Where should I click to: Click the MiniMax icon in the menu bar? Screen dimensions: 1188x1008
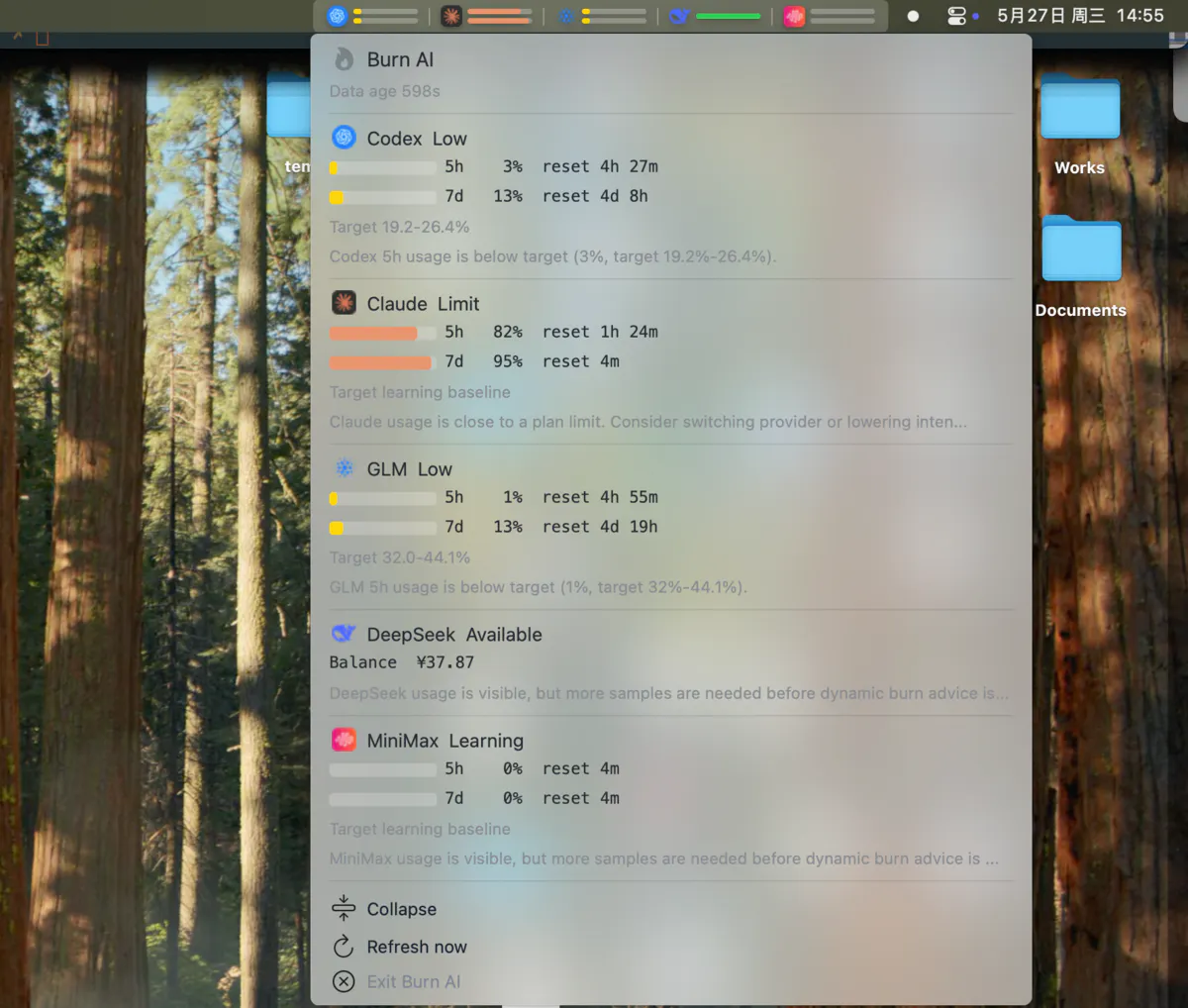coord(794,16)
